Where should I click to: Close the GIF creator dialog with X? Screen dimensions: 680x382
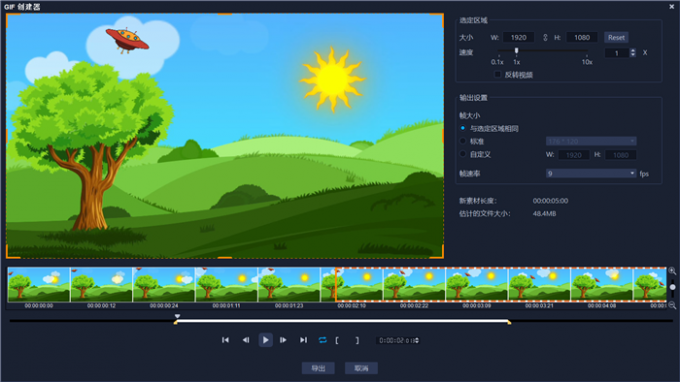pyautogui.click(x=672, y=6)
